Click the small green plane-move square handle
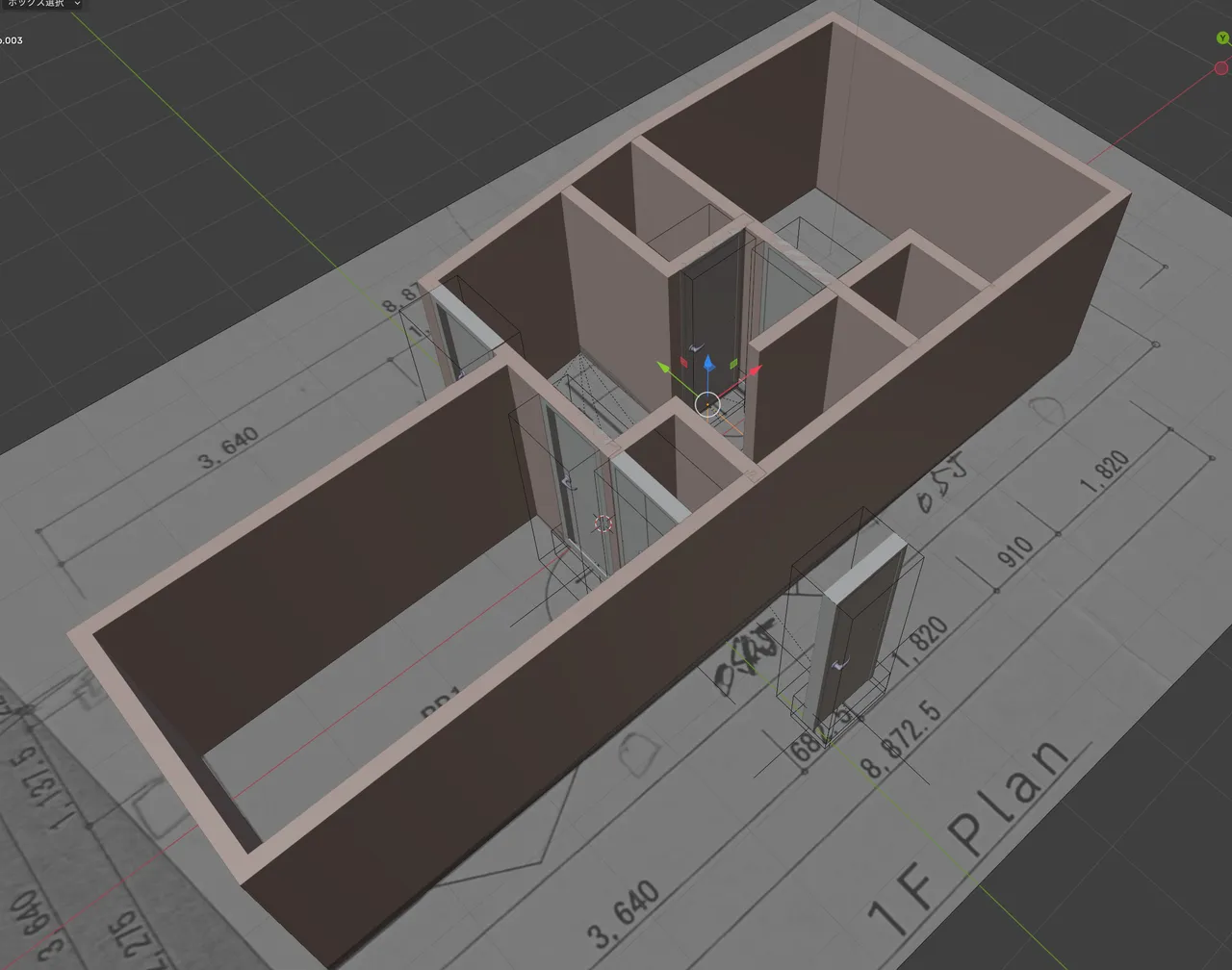The image size is (1232, 970). [x=733, y=364]
